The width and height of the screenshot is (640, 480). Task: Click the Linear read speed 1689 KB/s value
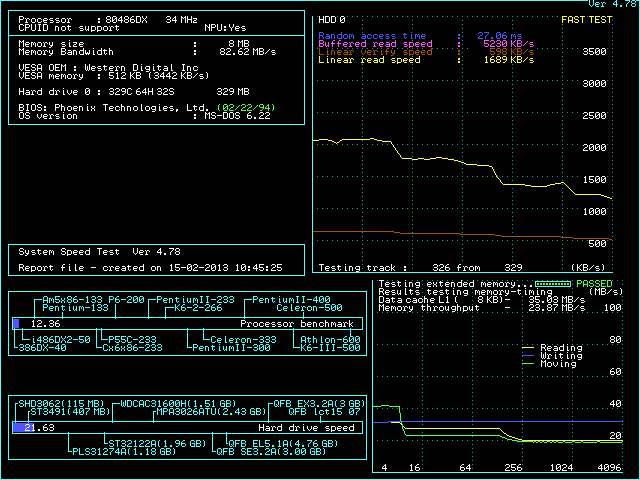coord(509,60)
